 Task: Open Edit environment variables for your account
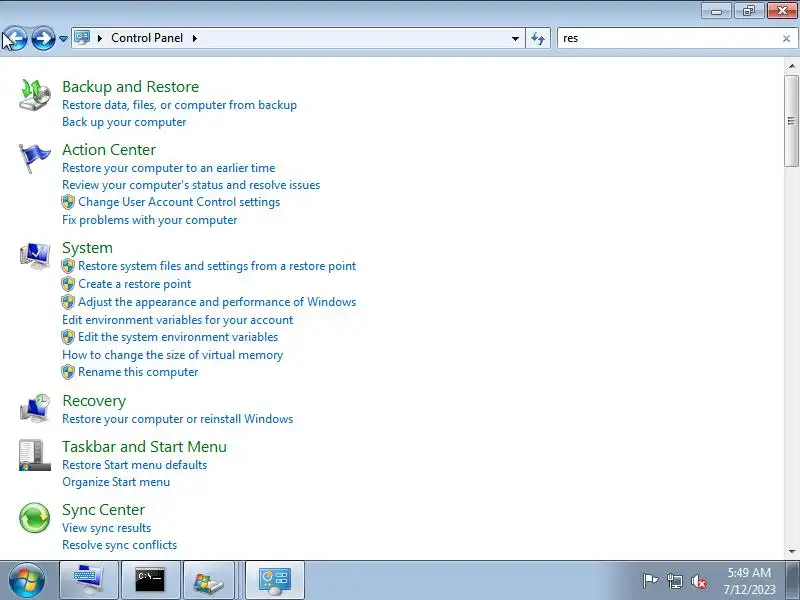click(x=178, y=320)
